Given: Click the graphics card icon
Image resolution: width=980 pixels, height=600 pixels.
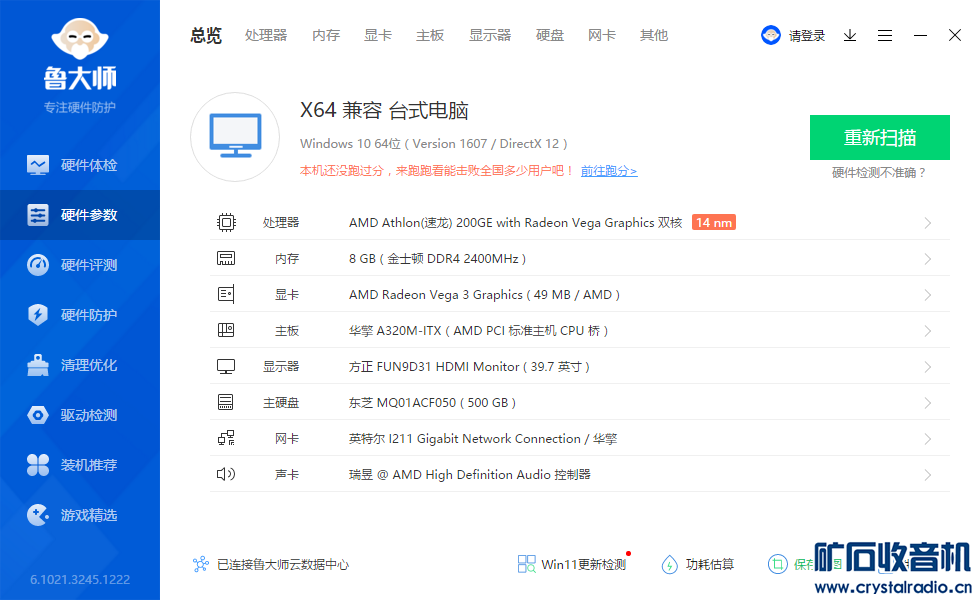Looking at the screenshot, I should (x=226, y=294).
